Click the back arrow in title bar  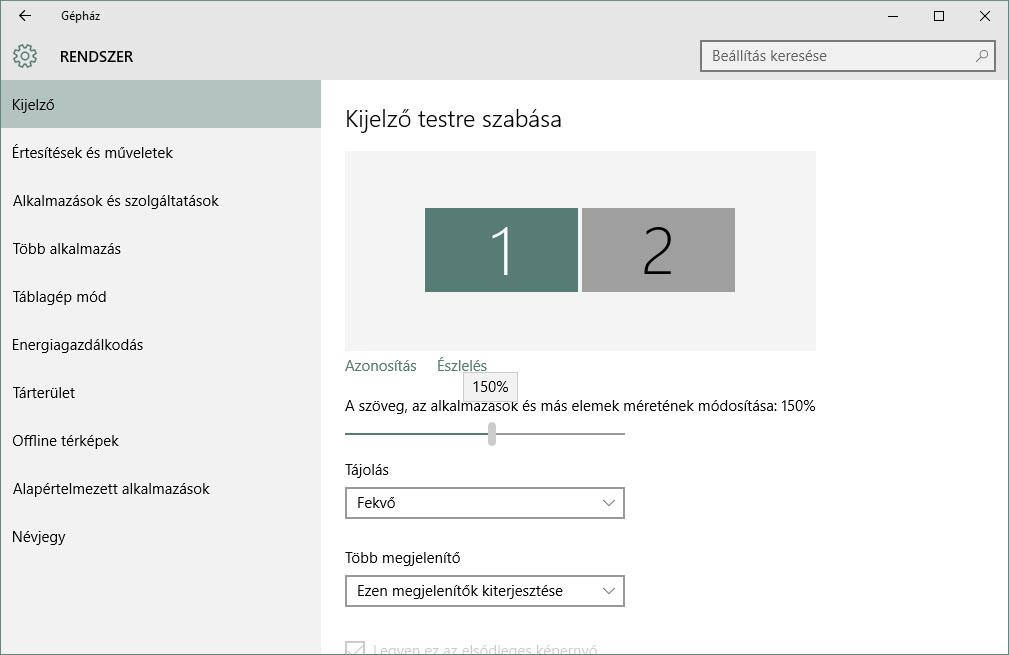coord(25,16)
